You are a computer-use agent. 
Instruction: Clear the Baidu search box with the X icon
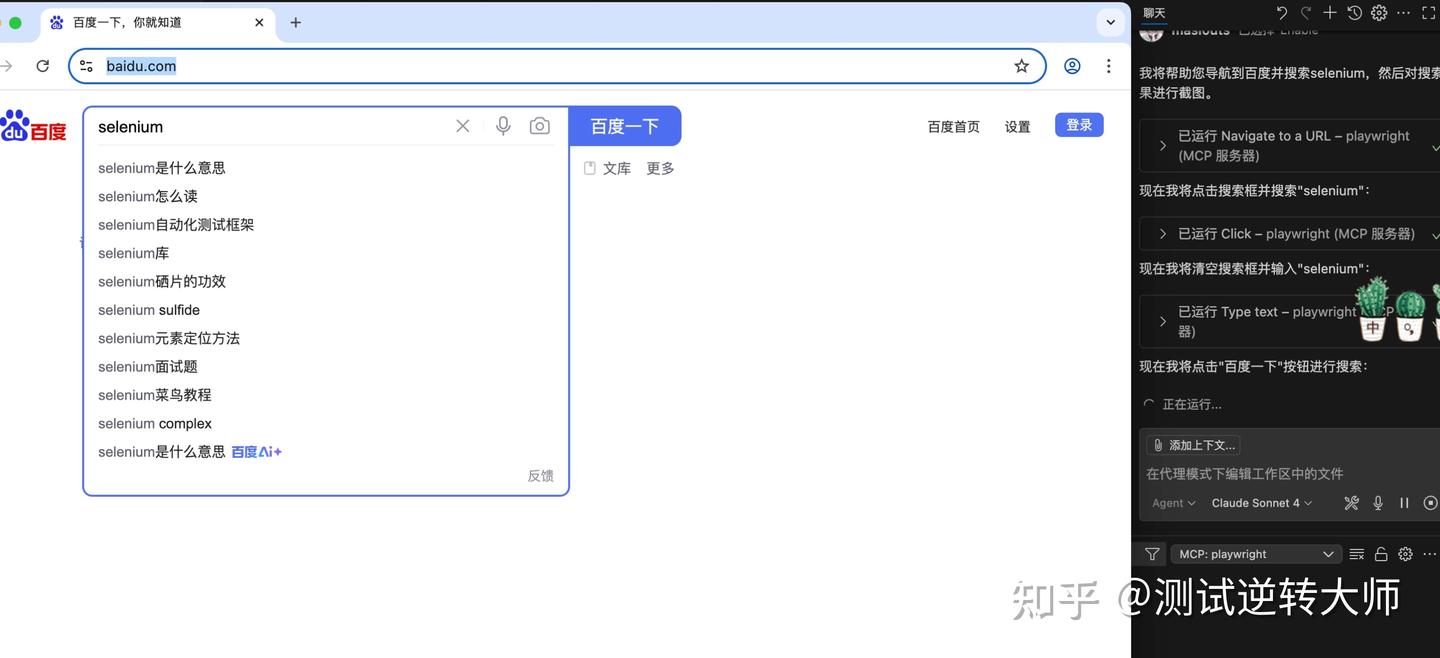tap(463, 126)
